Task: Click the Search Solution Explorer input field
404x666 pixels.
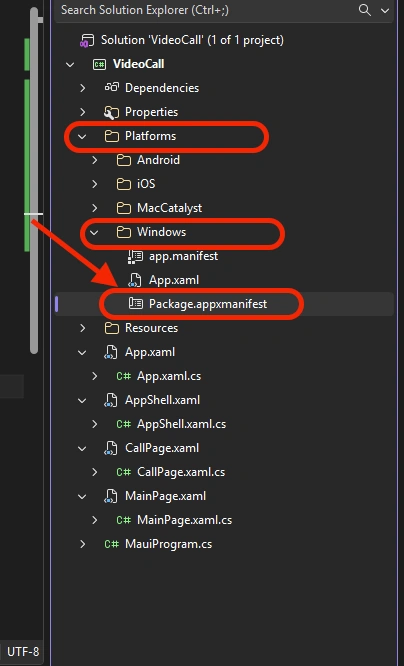Action: click(x=206, y=10)
